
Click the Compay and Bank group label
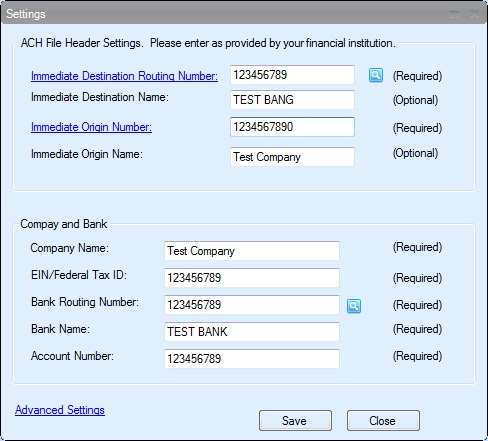pos(64,224)
